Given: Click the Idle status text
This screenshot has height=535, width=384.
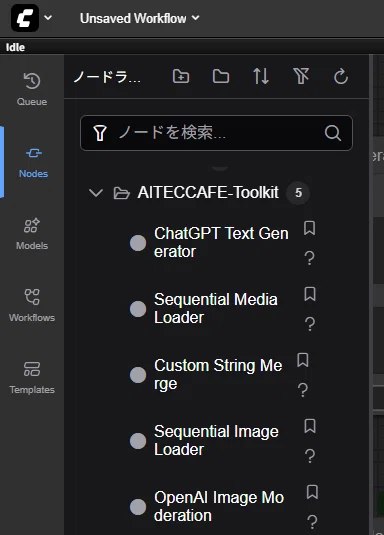Looking at the screenshot, I should 15,47.
